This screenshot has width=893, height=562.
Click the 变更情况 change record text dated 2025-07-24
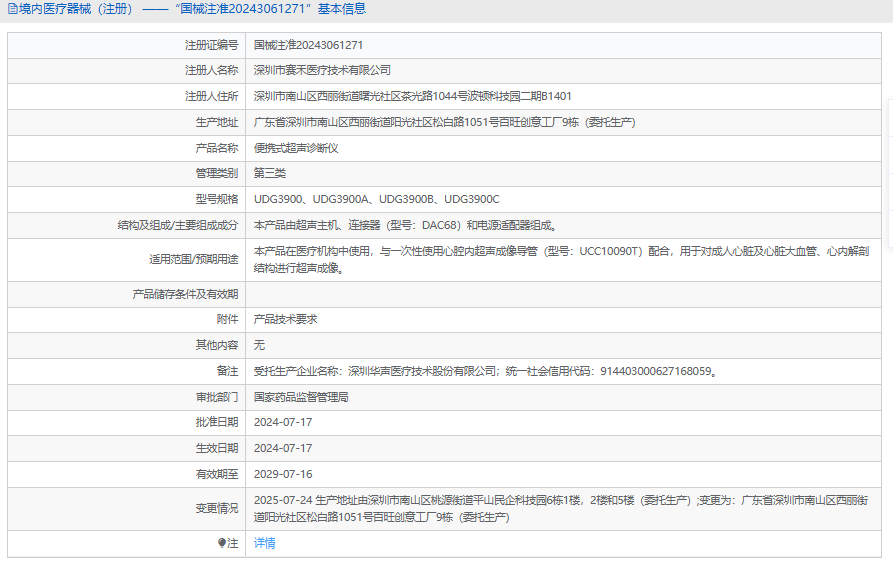(x=560, y=499)
